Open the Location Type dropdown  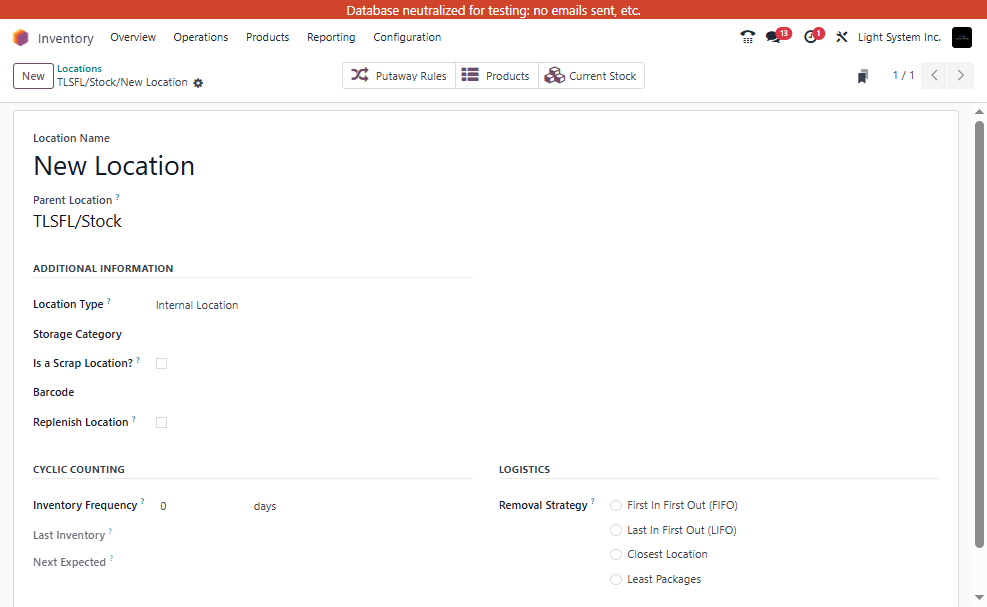coord(313,305)
